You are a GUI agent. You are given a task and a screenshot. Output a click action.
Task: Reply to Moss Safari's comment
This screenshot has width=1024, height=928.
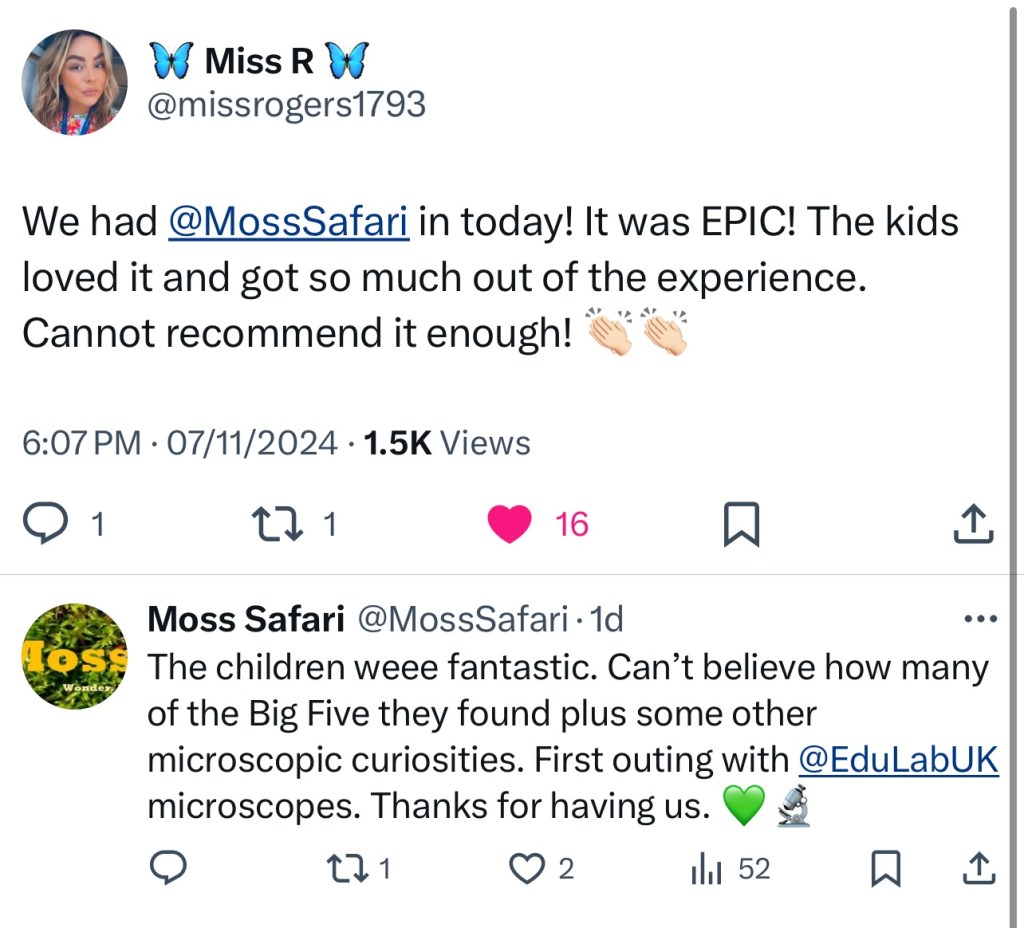170,868
